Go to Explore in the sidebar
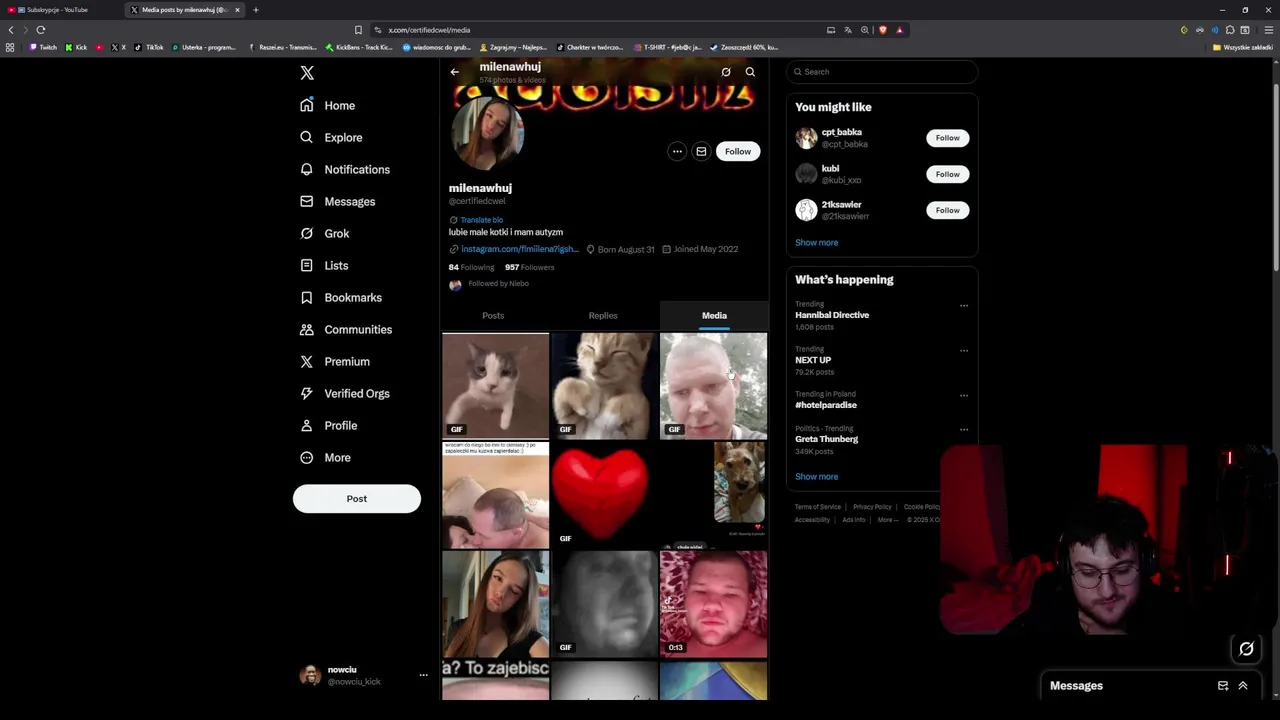This screenshot has width=1280, height=720. pos(332,137)
